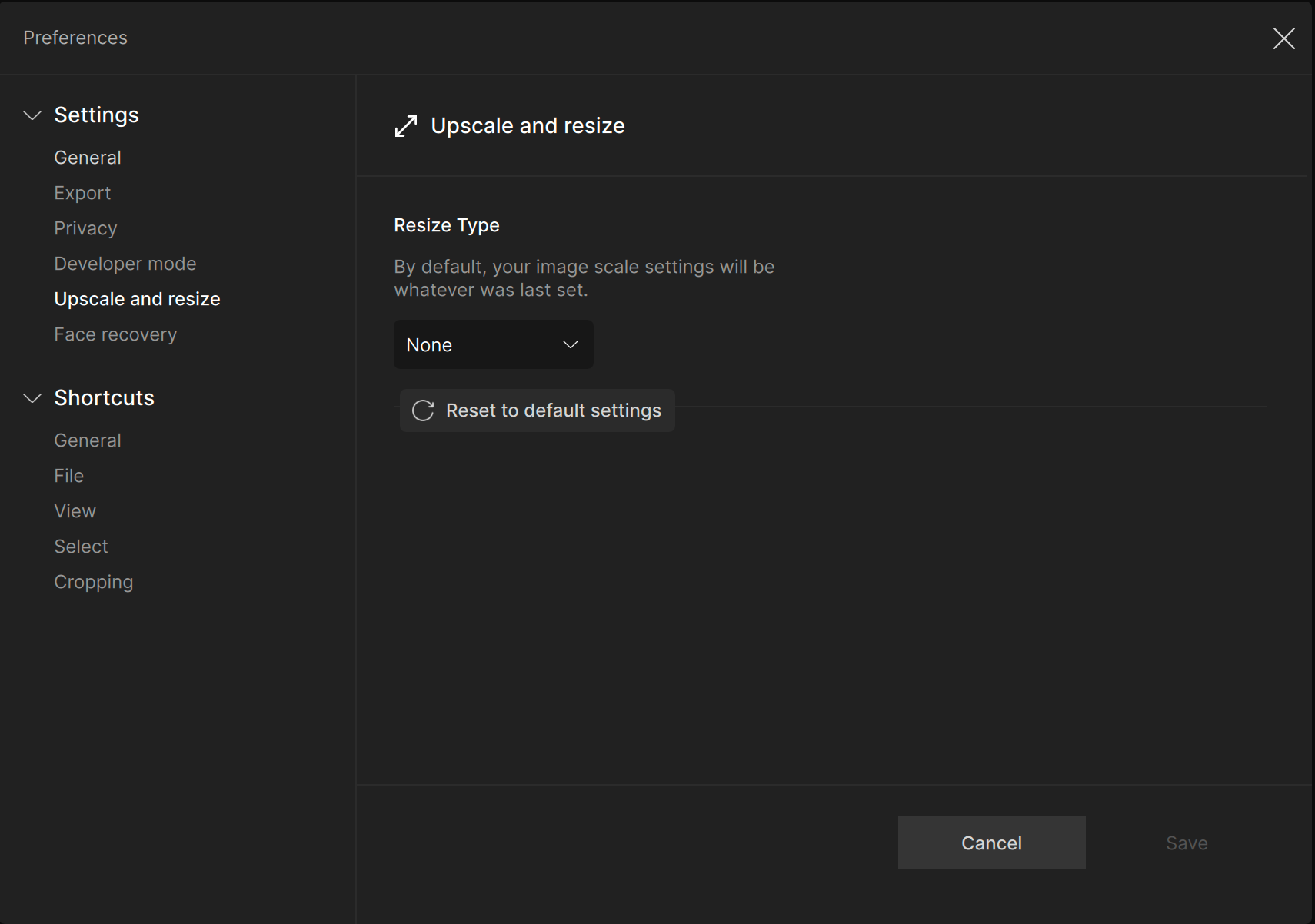Viewport: 1315px width, 924px height.
Task: Close the Preferences dialog
Action: point(1283,38)
